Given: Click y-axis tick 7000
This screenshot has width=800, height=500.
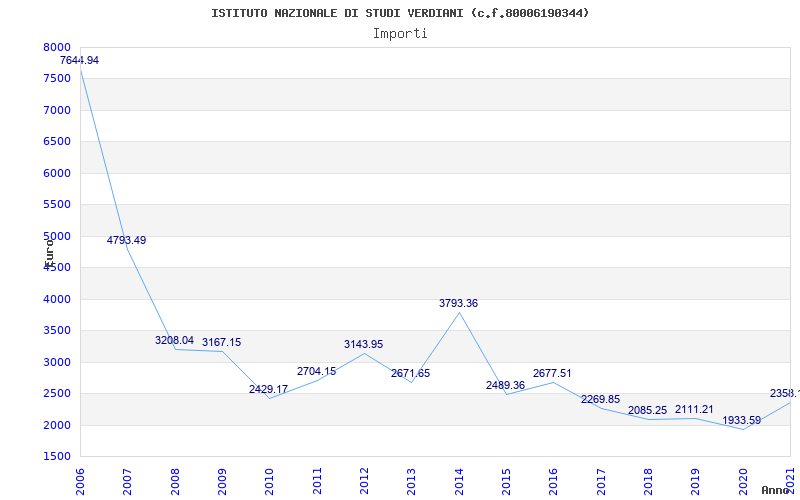Looking at the screenshot, I should pos(57,110).
